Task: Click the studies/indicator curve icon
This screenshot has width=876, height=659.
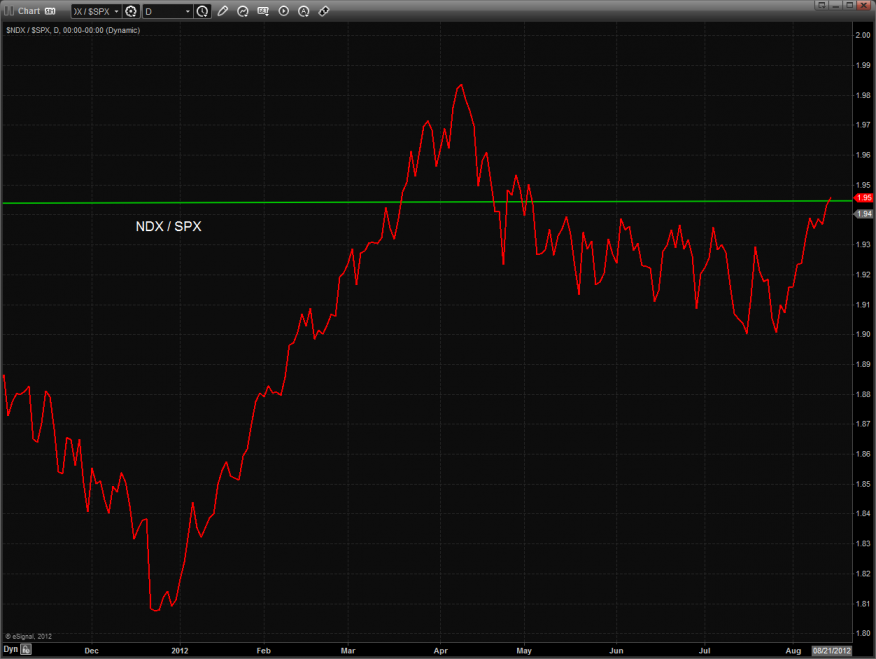Action: coord(243,11)
